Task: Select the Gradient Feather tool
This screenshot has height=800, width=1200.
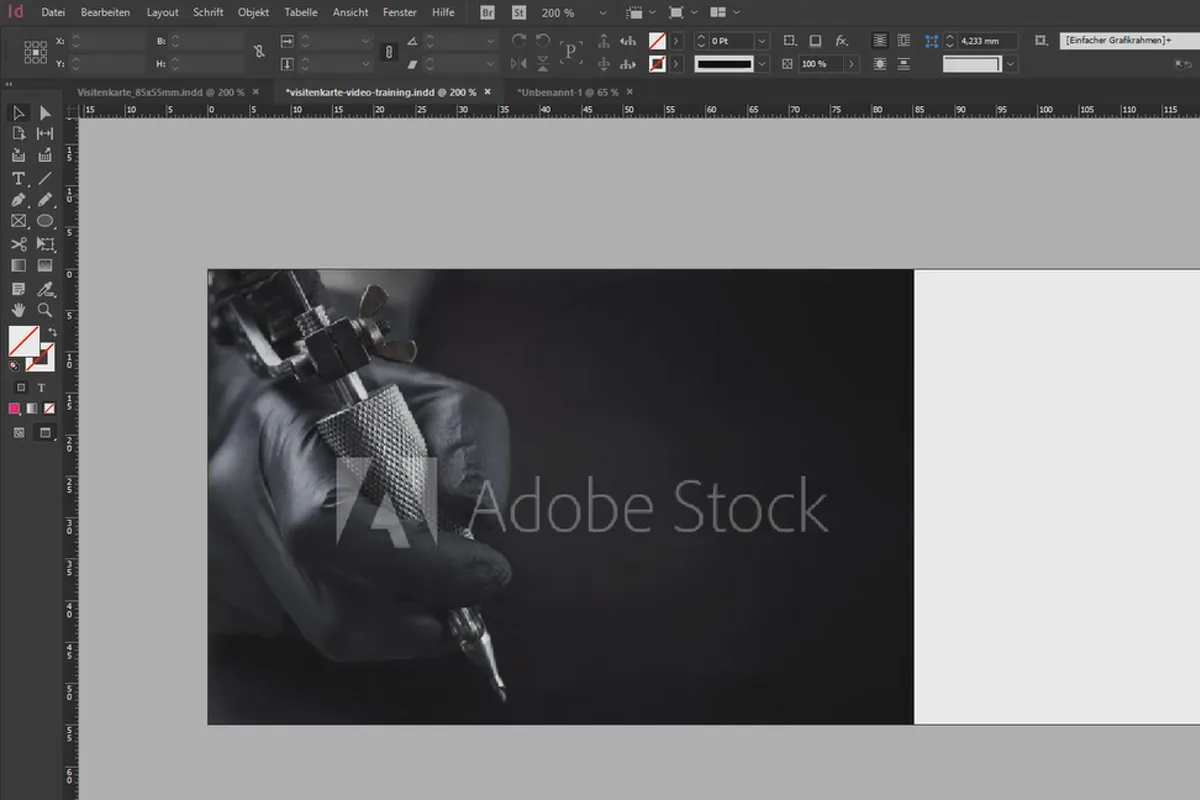Action: tap(45, 266)
